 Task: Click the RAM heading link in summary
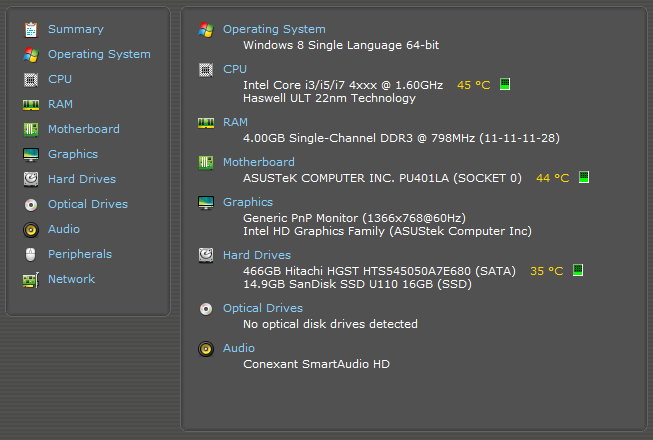(235, 122)
